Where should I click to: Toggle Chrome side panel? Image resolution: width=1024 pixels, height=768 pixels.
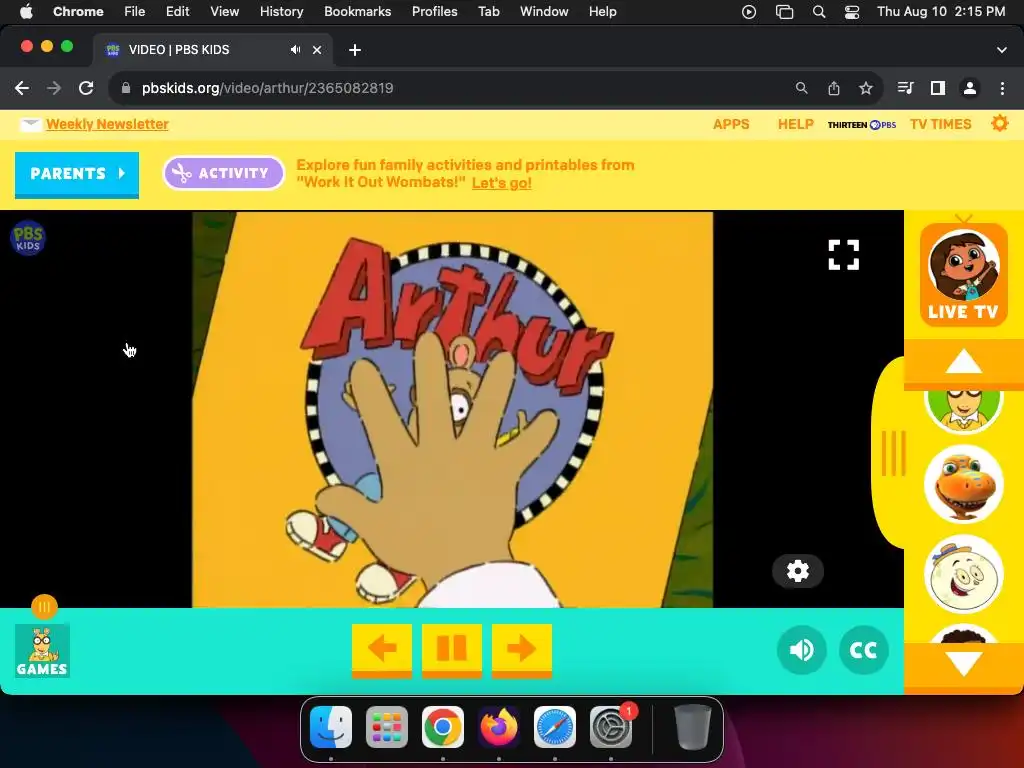pos(938,88)
